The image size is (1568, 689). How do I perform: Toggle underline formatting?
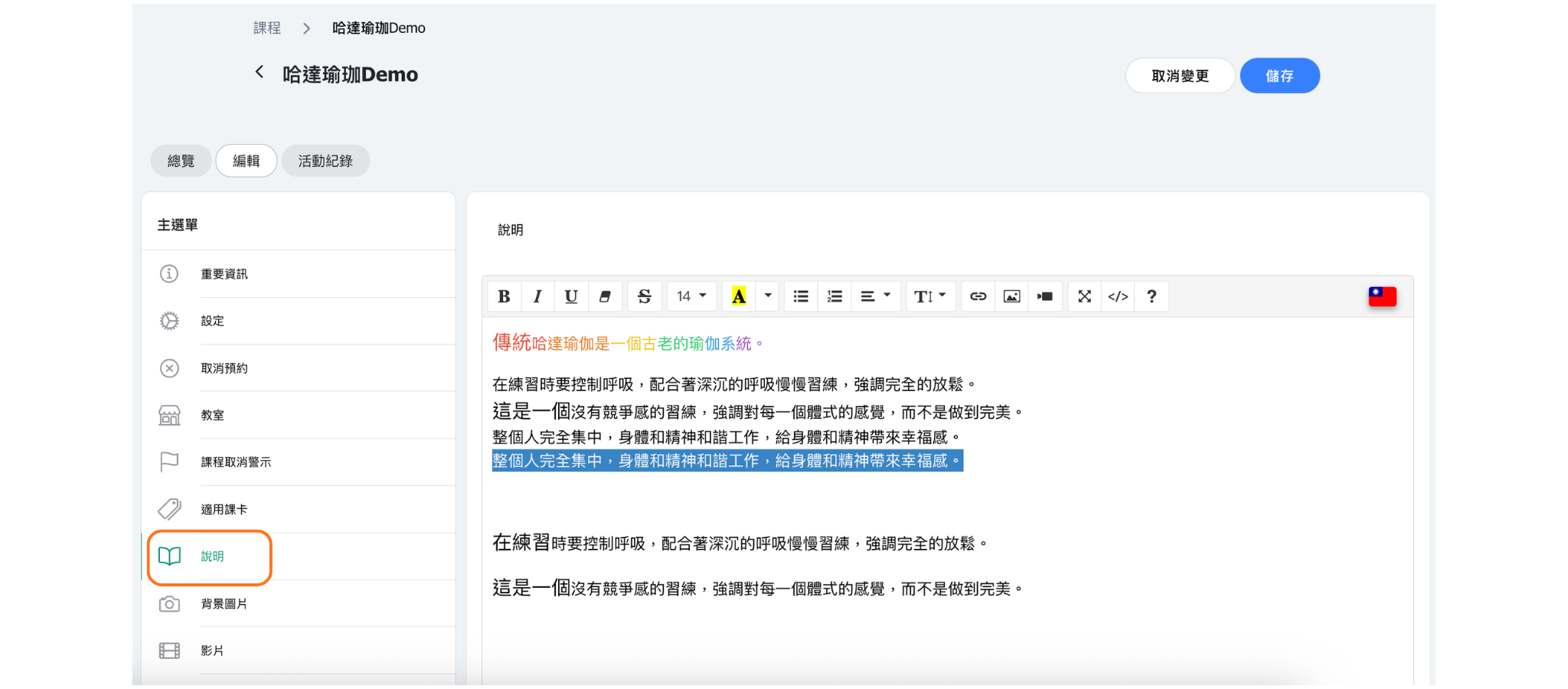tap(571, 296)
